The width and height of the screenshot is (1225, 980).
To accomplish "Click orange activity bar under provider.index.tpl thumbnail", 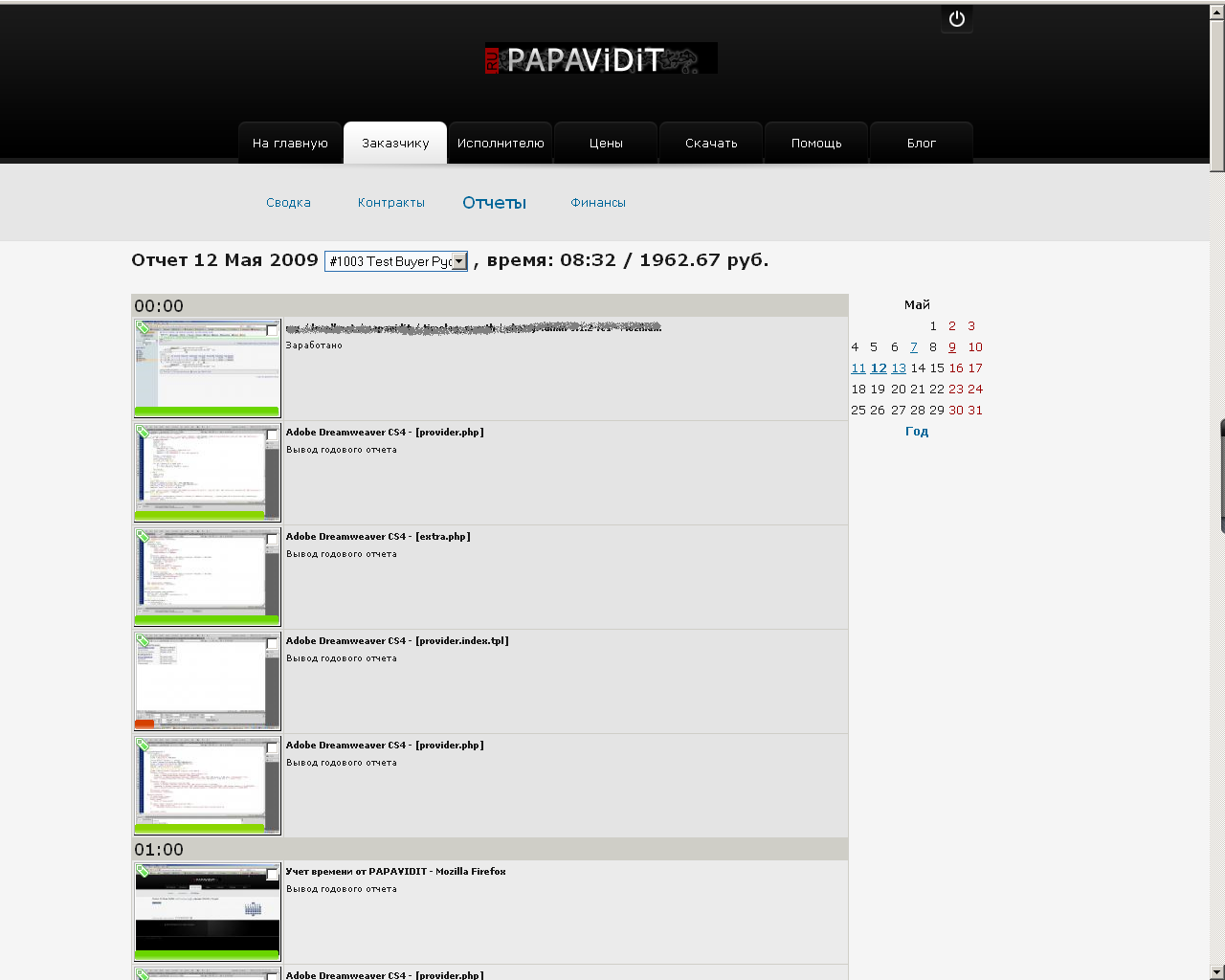I will click(x=145, y=724).
